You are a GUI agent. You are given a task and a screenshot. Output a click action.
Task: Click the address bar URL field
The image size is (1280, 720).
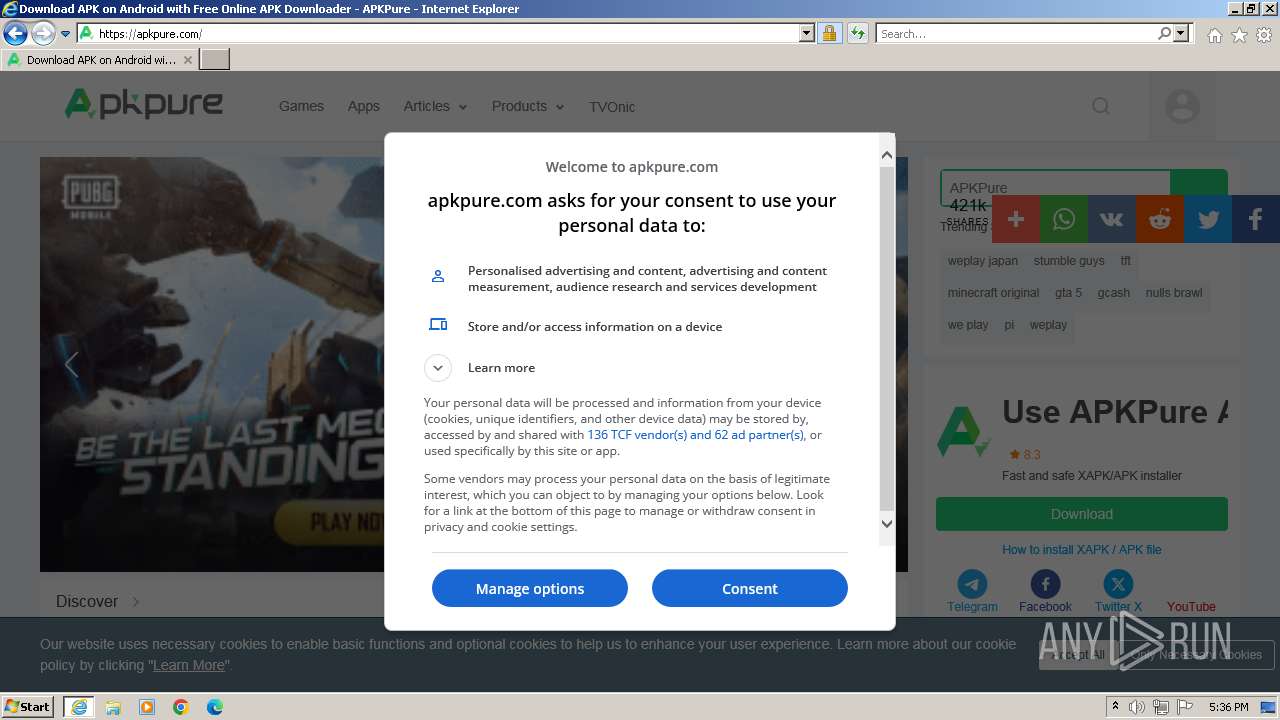(447, 34)
